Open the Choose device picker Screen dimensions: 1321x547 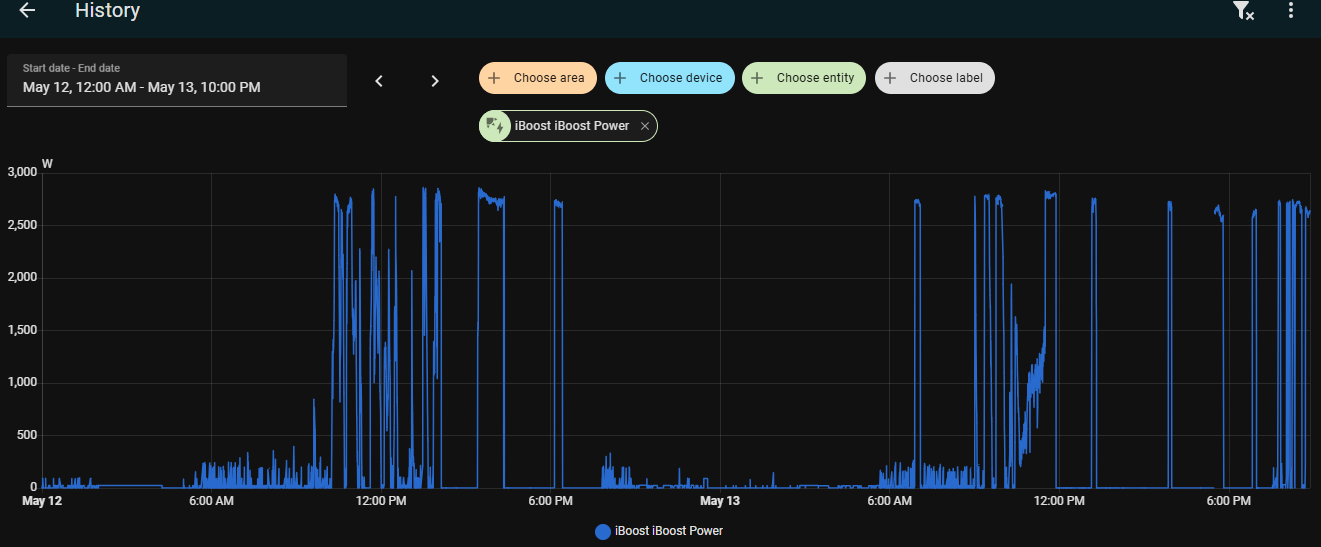click(x=670, y=78)
